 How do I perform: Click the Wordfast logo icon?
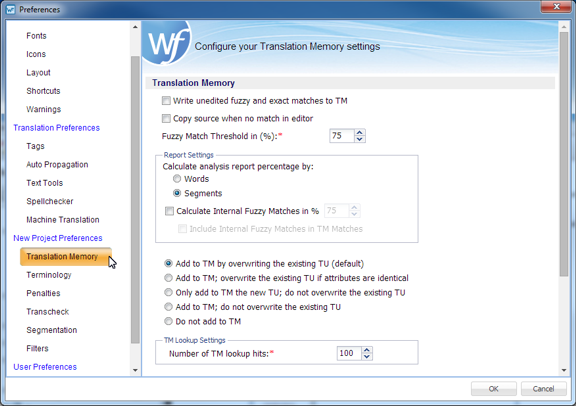coord(167,43)
